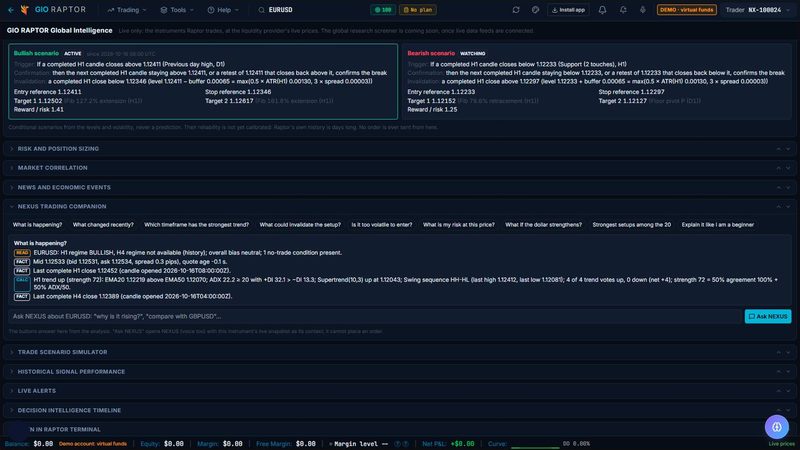
Task: Move Risk and Position Sizing section up
Action: [x=779, y=148]
